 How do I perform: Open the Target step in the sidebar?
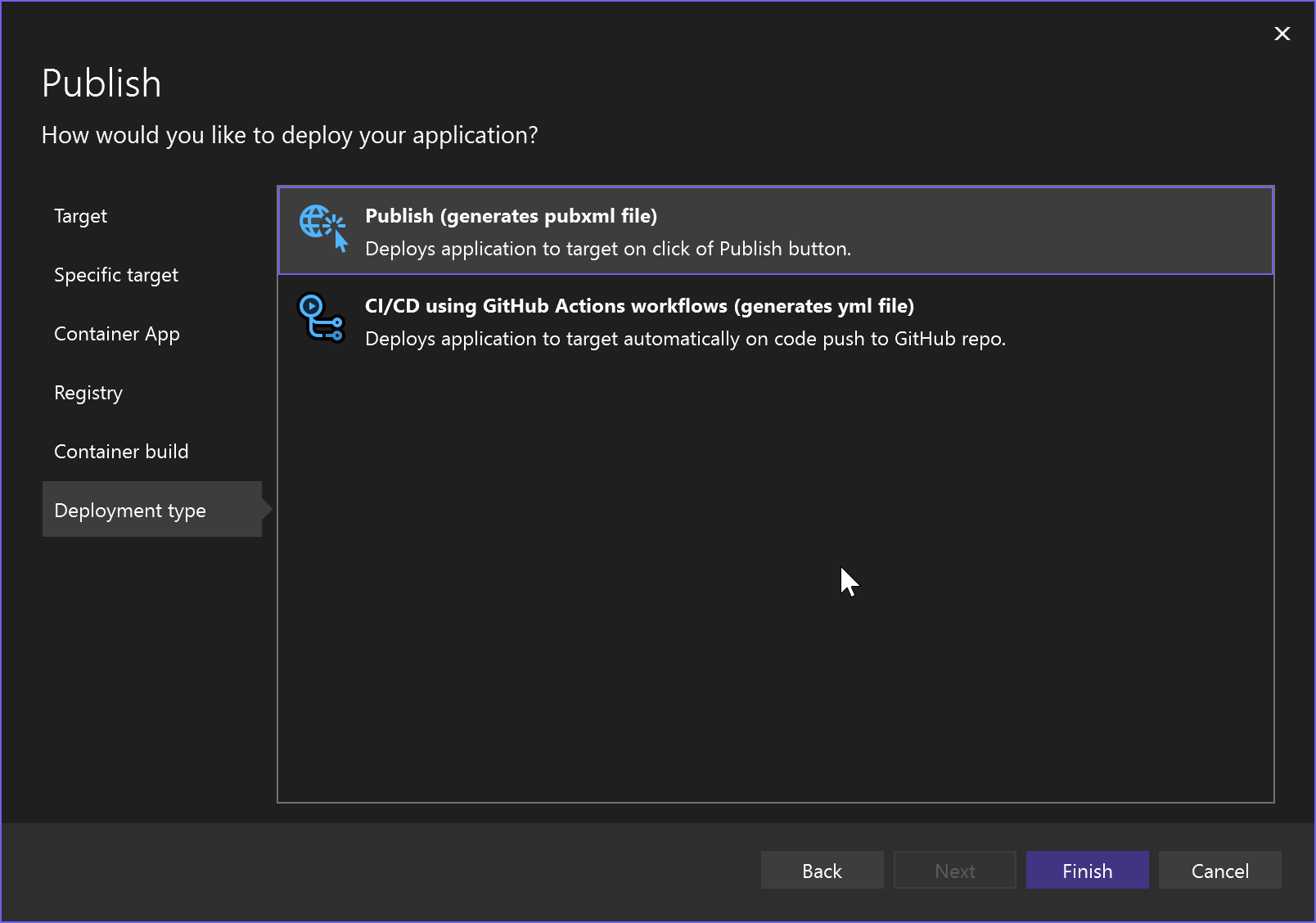(80, 216)
